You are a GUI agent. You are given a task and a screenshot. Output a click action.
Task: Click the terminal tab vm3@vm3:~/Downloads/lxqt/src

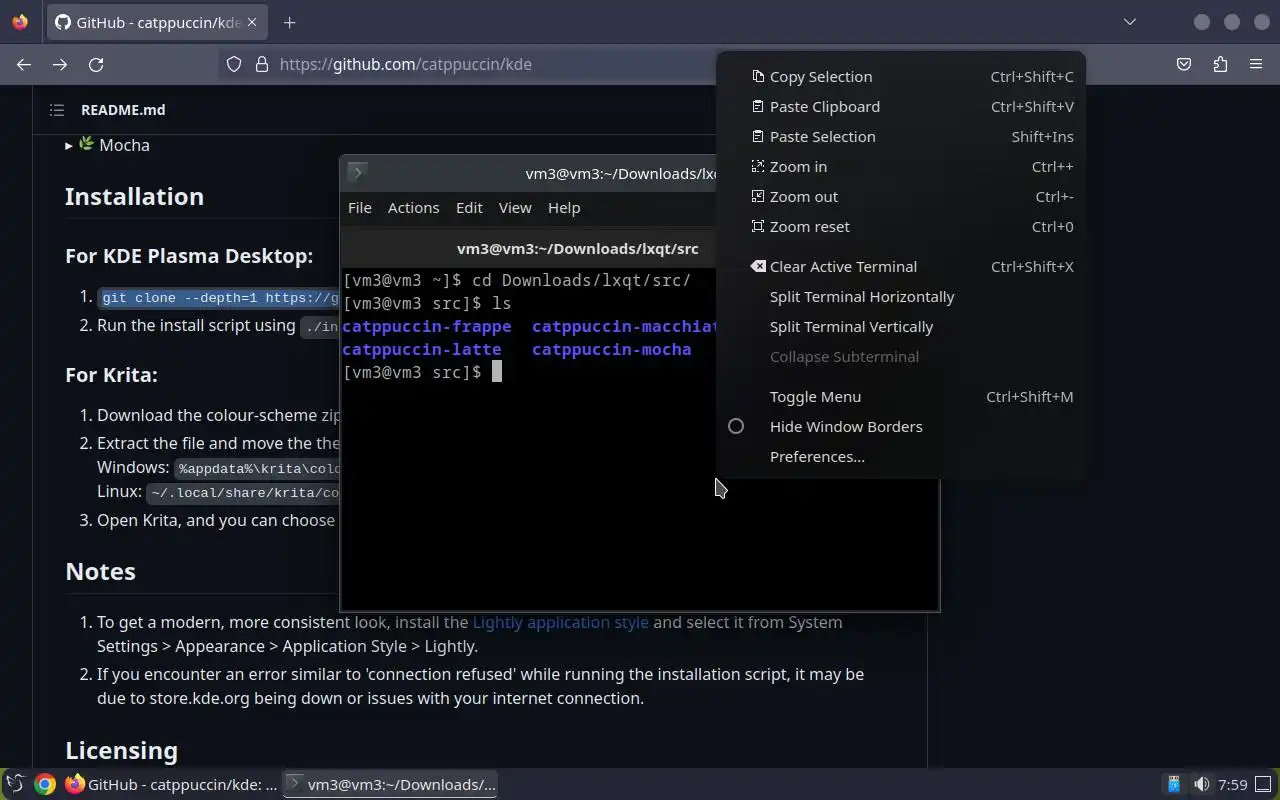pyautogui.click(x=577, y=248)
